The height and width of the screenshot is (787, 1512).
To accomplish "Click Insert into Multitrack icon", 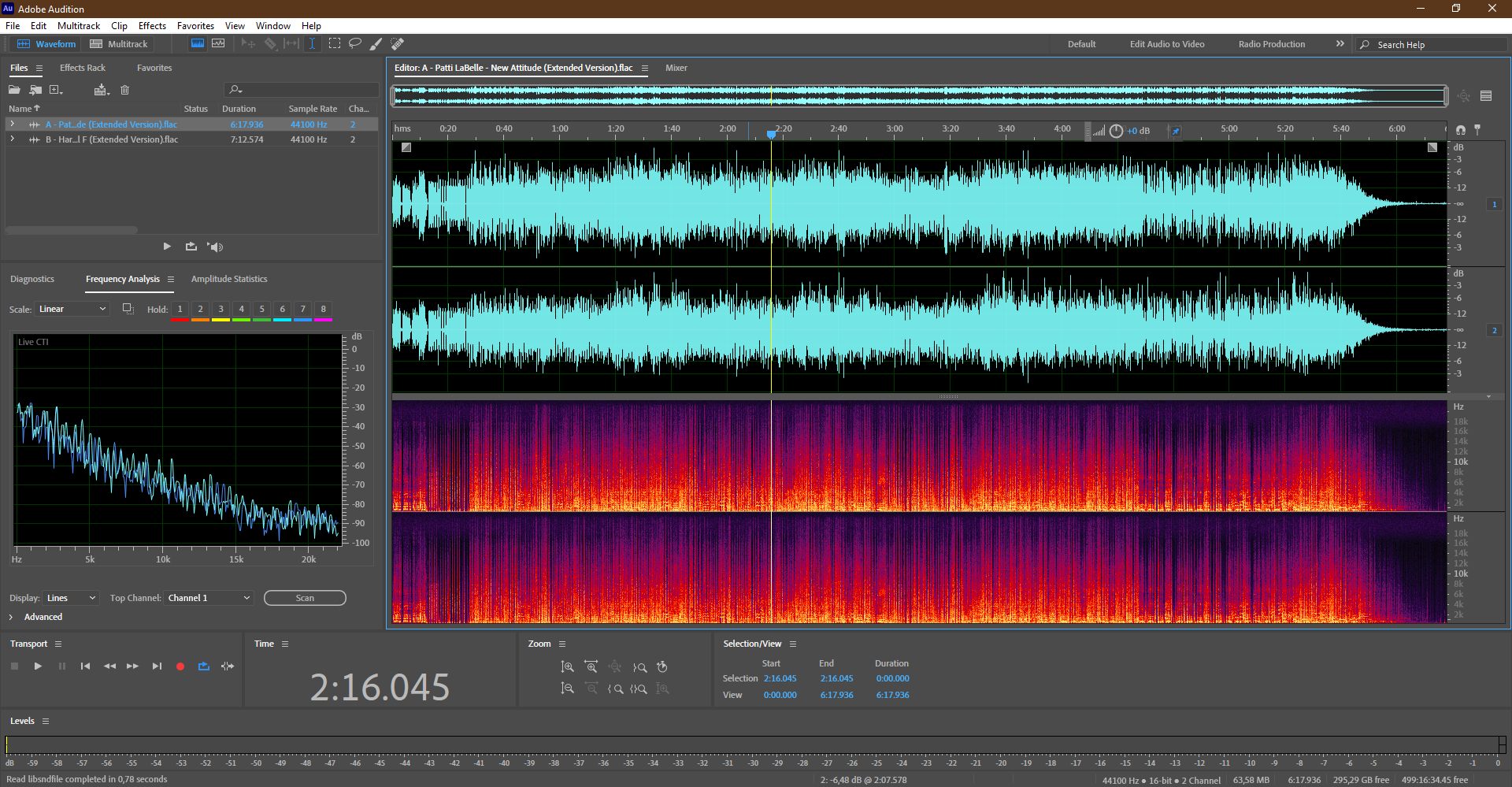I will point(101,90).
